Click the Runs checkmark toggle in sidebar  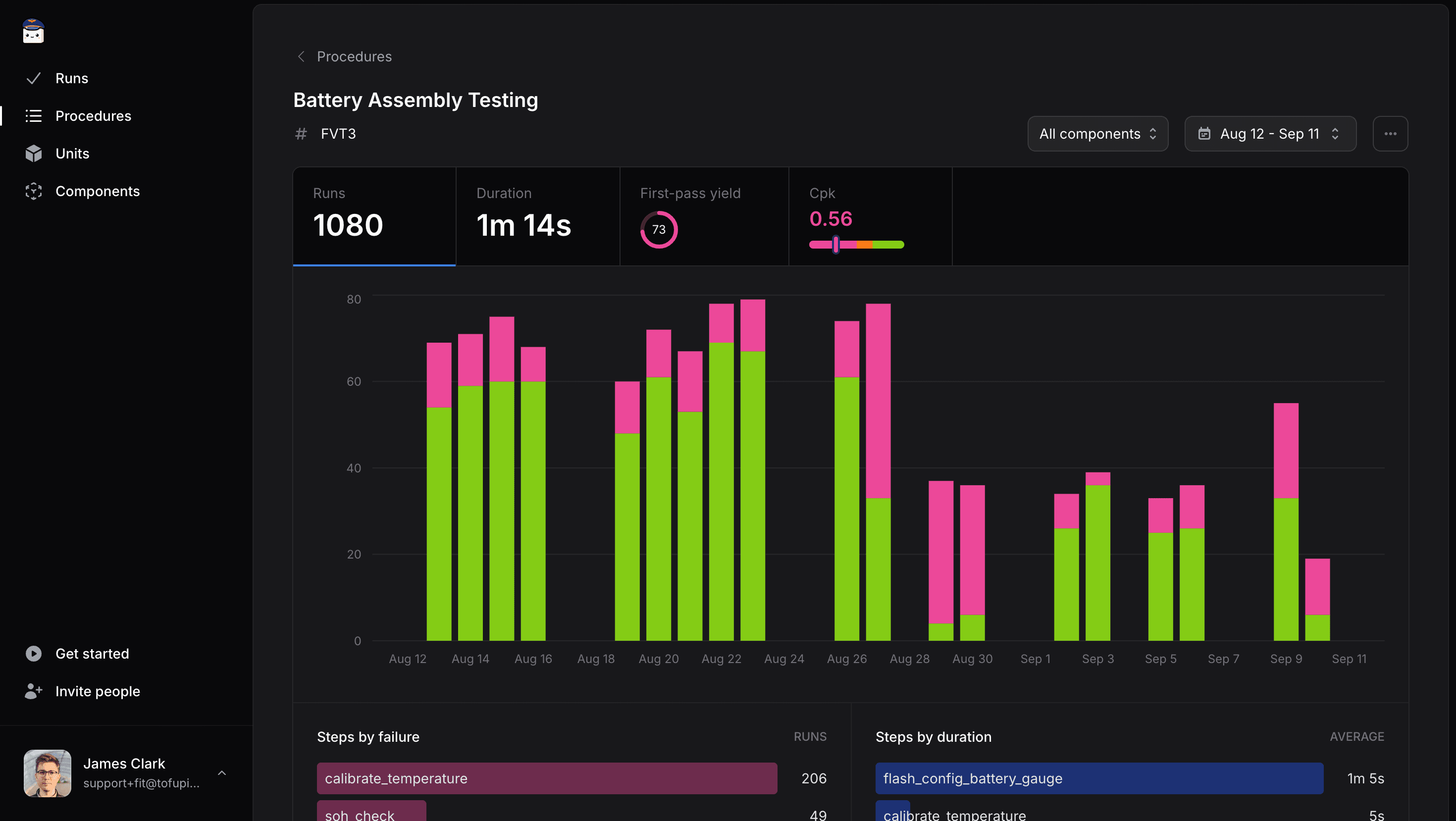[33, 78]
